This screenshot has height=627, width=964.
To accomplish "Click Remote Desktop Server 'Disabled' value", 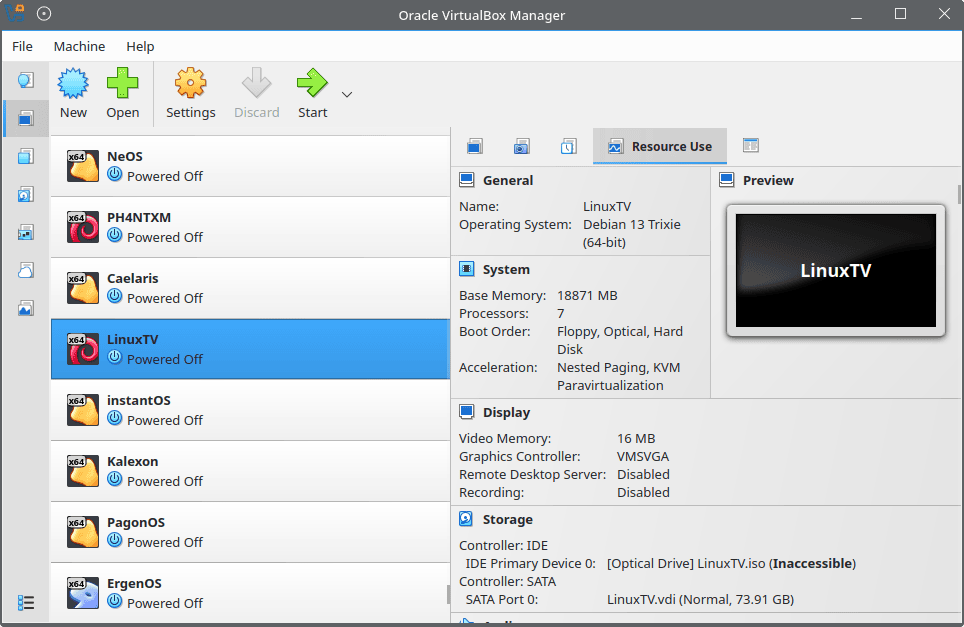I will [x=643, y=475].
